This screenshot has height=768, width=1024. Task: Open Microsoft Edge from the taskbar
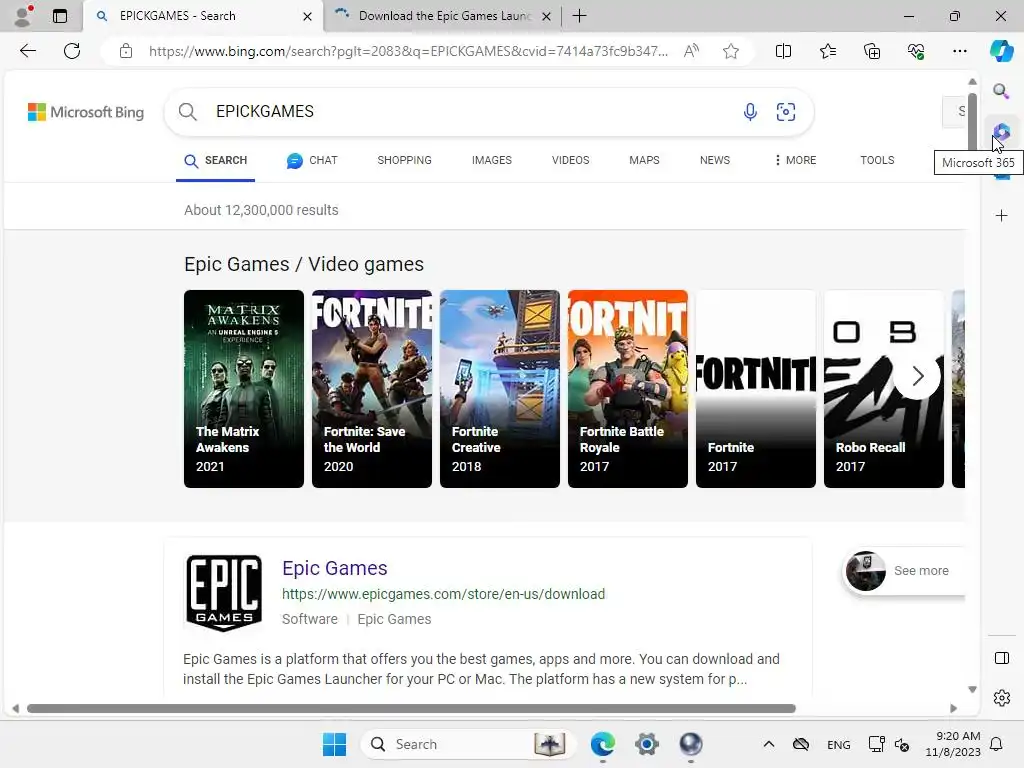[x=602, y=744]
